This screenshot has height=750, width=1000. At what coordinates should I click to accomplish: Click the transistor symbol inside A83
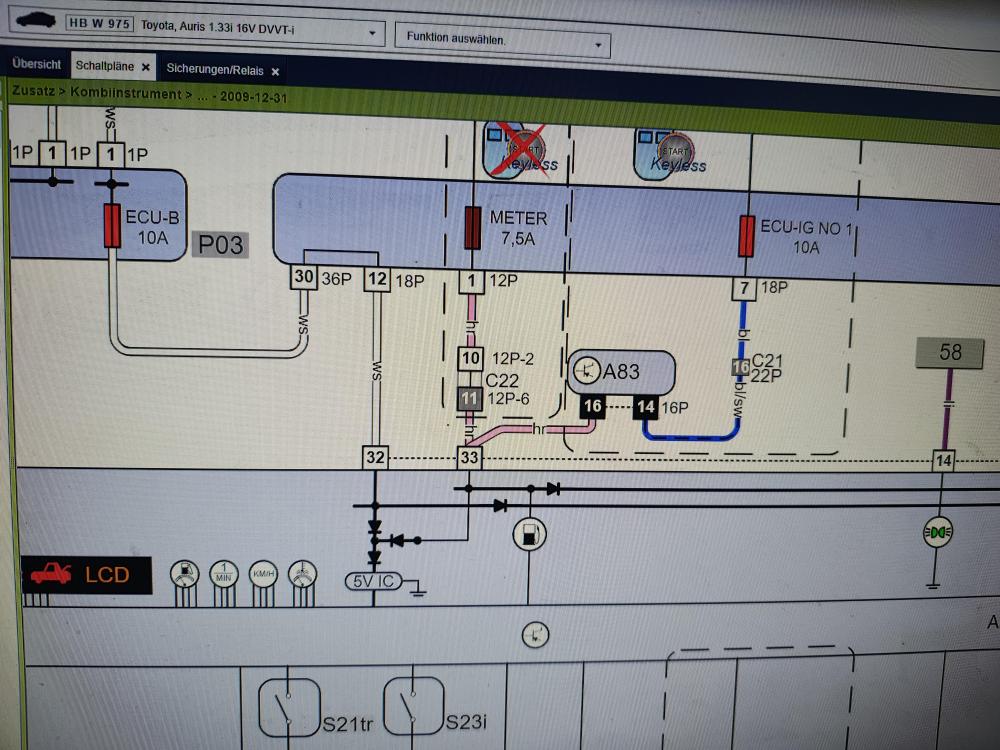[x=587, y=371]
